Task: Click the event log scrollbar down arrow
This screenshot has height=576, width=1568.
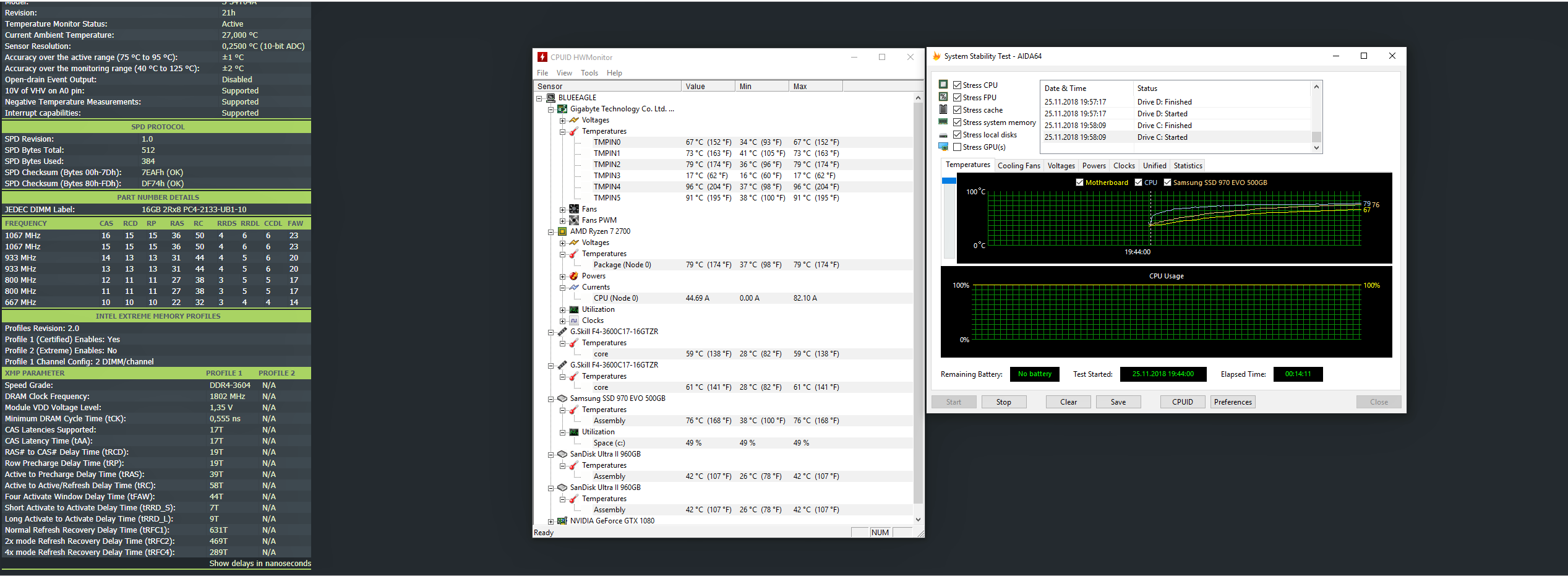Action: (1316, 148)
